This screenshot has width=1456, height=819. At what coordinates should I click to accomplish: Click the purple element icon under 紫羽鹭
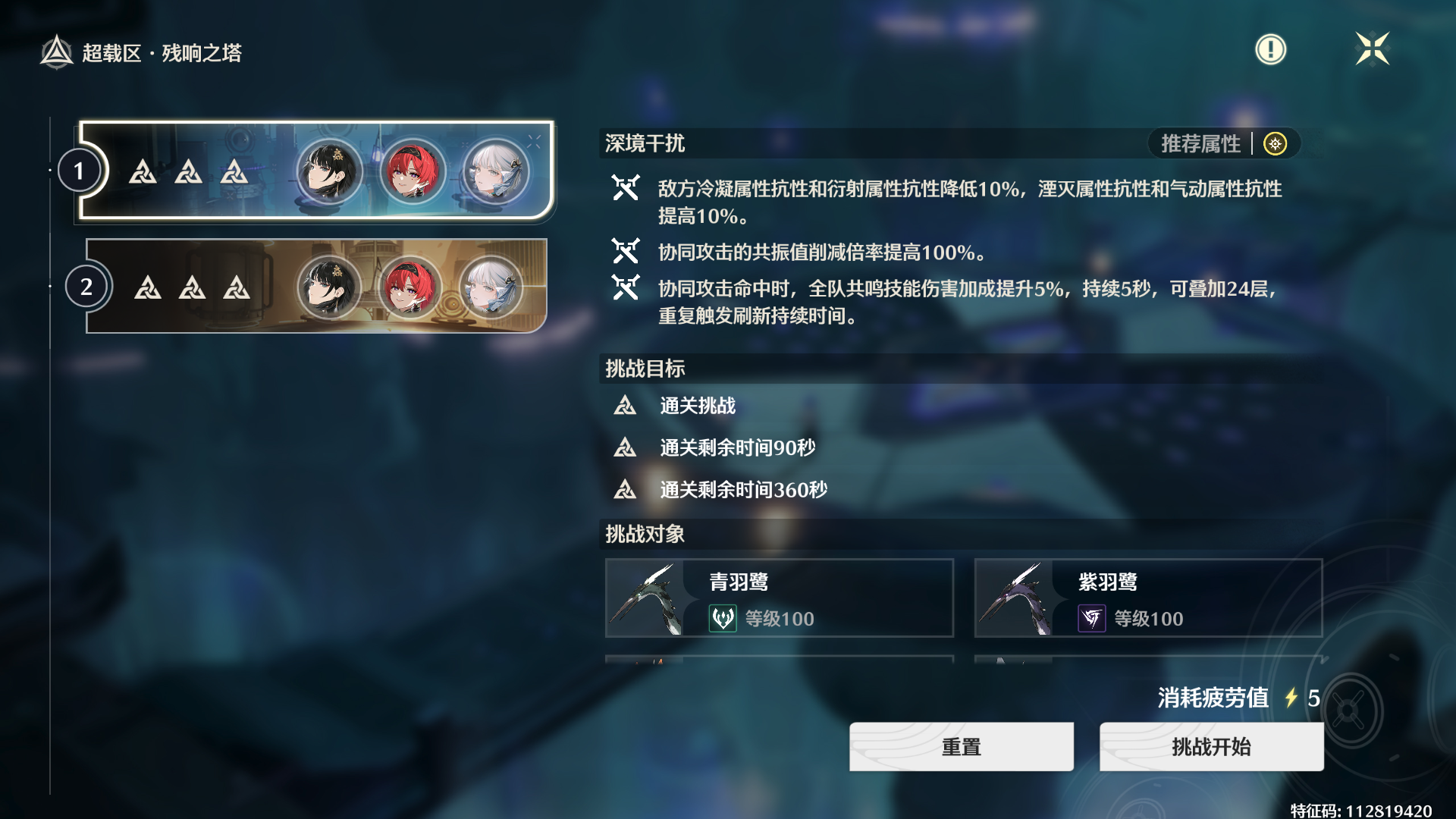[x=1092, y=619]
